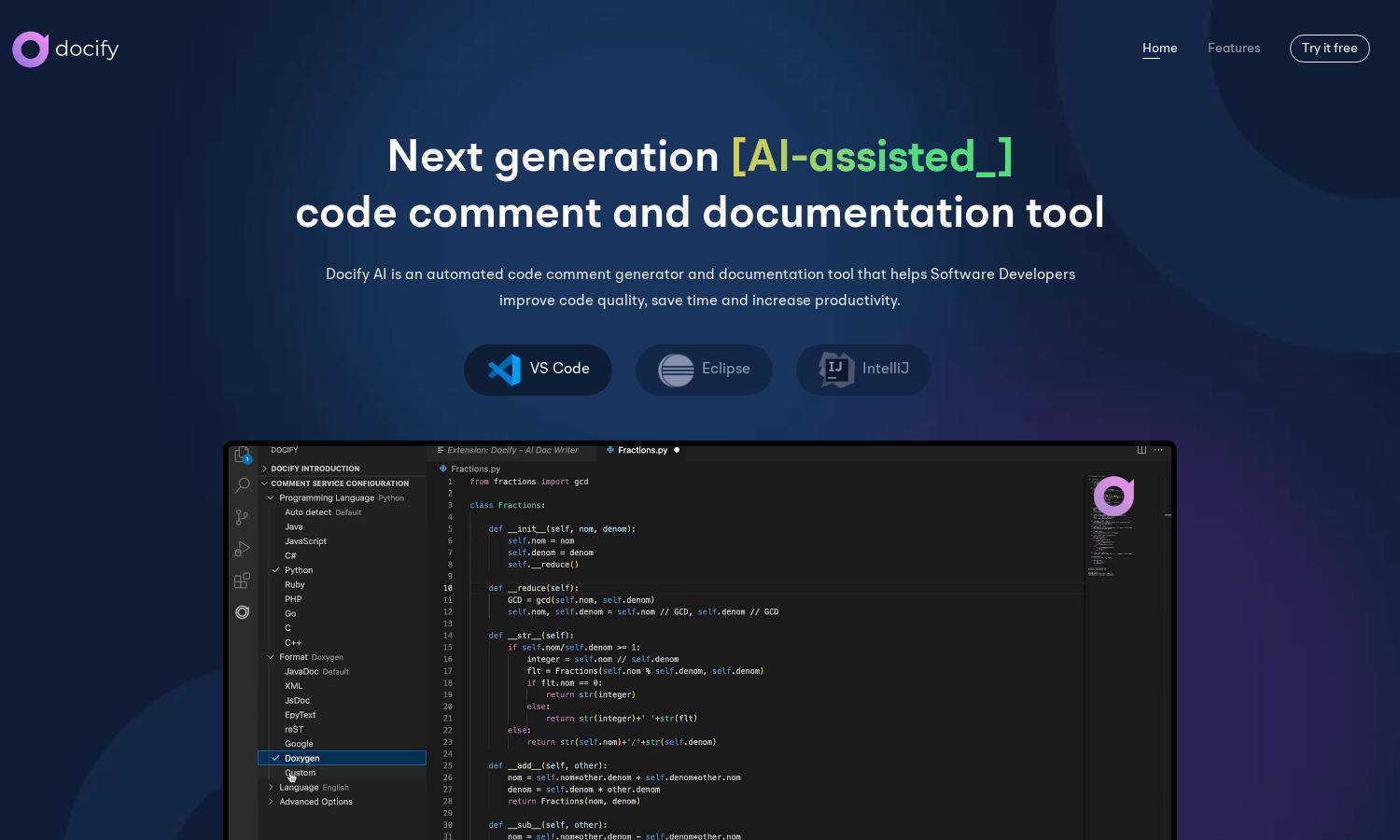Click the code minimap in the editor
The width and height of the screenshot is (1400, 840).
click(x=1111, y=525)
